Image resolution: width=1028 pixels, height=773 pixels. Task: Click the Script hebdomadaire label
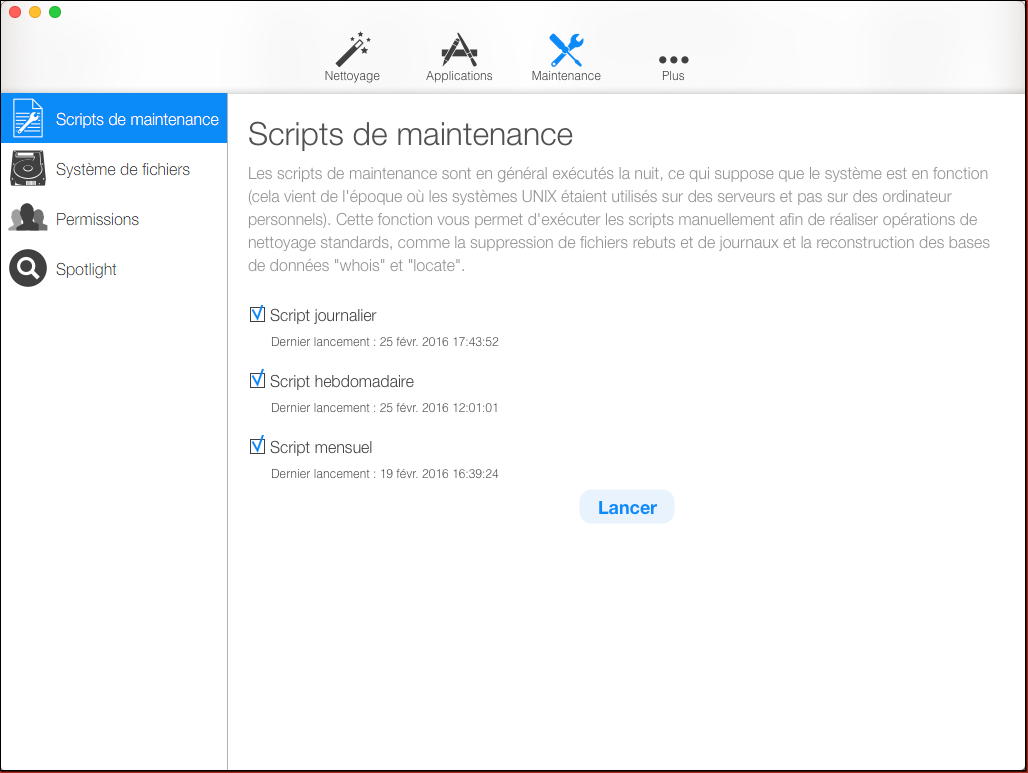point(342,382)
